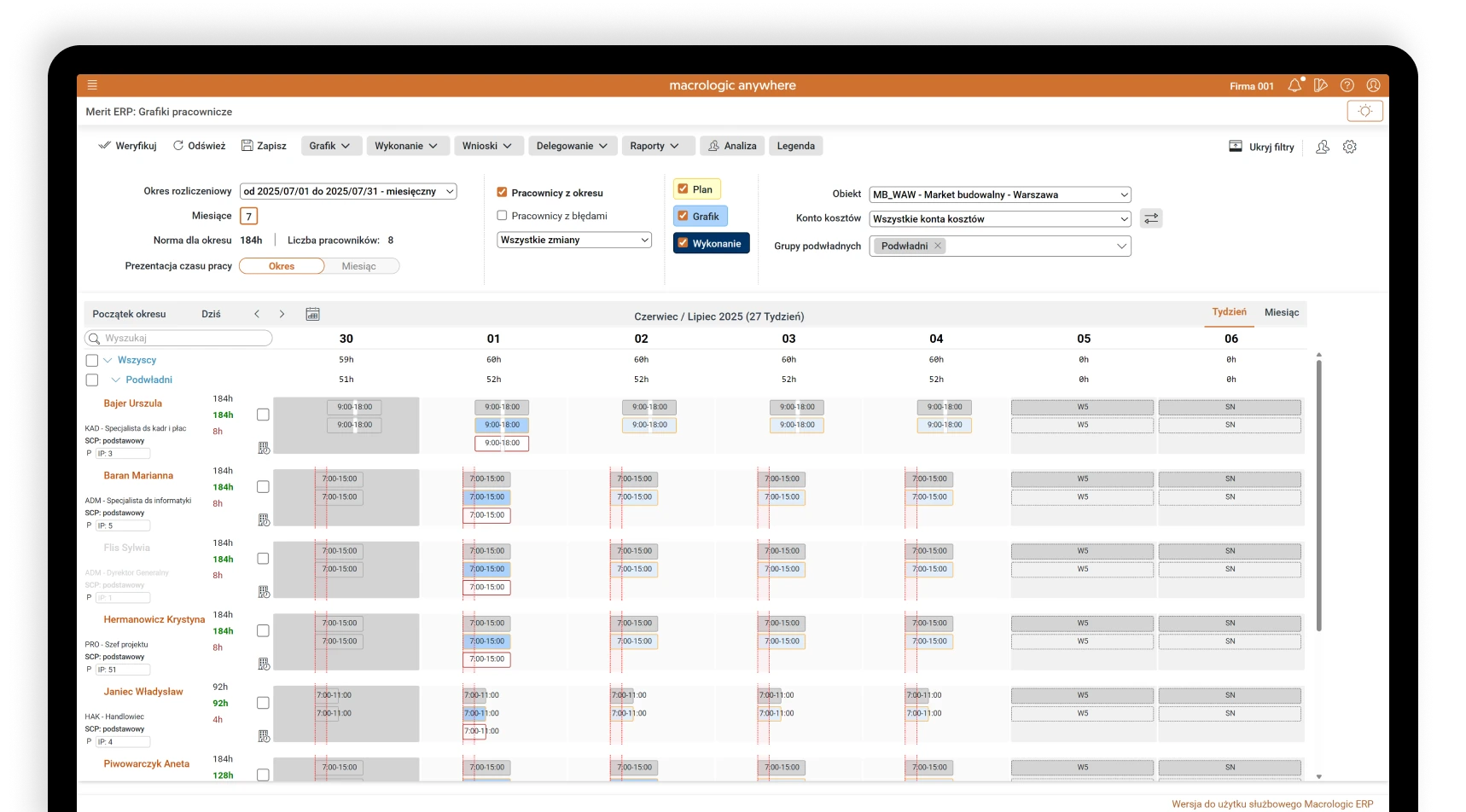Click the help question mark icon
1466x812 pixels.
click(x=1347, y=85)
